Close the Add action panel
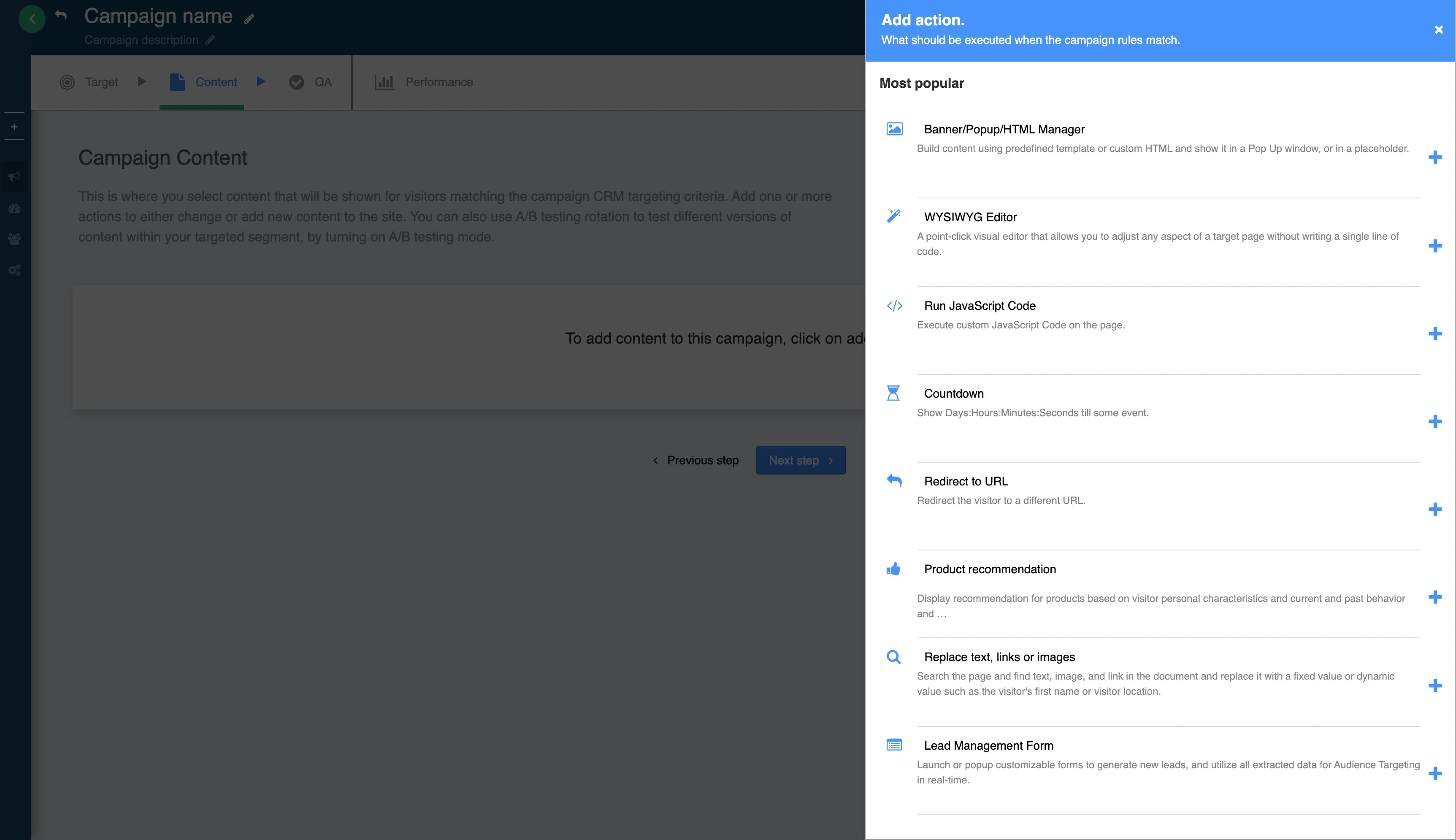 [1438, 30]
